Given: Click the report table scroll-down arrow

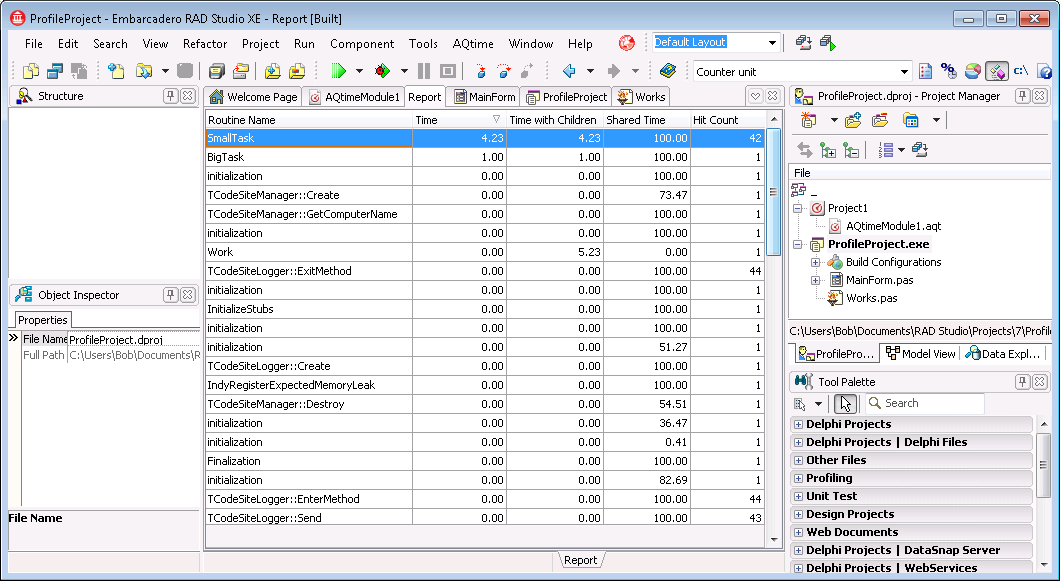Looking at the screenshot, I should point(774,540).
